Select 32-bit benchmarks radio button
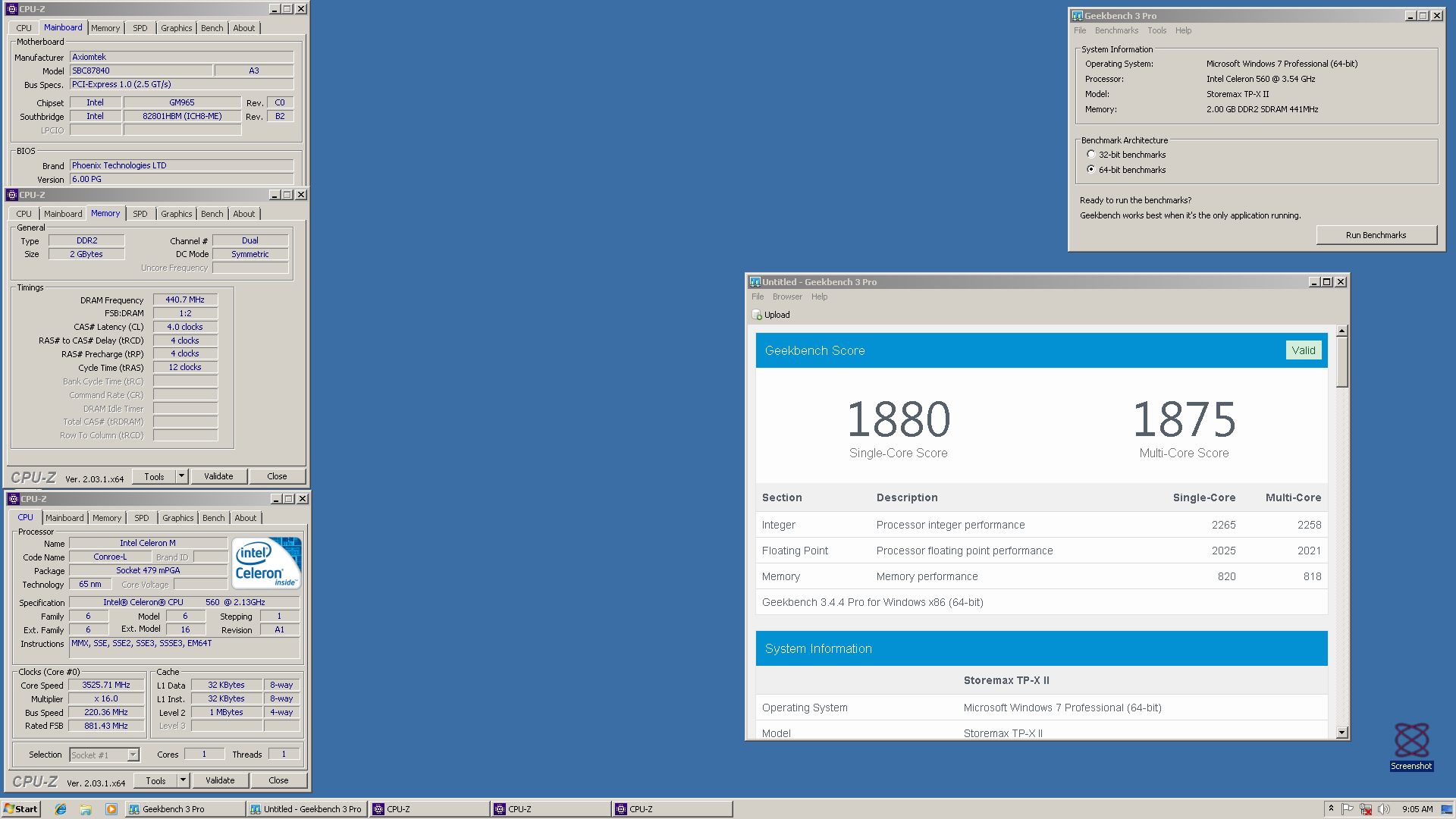Screen dimensions: 1456x819 [x=1090, y=154]
